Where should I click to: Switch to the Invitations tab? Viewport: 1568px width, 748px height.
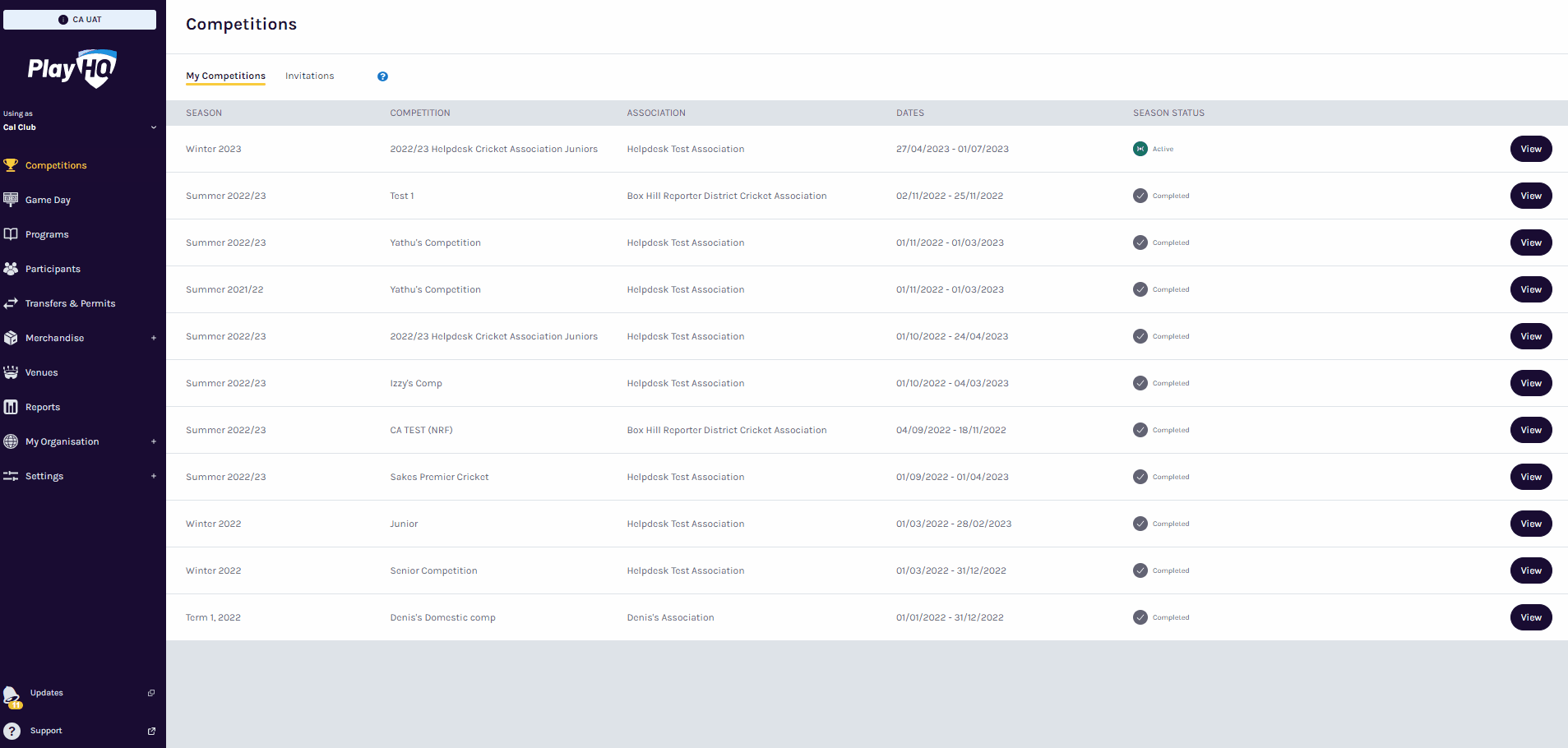point(309,76)
